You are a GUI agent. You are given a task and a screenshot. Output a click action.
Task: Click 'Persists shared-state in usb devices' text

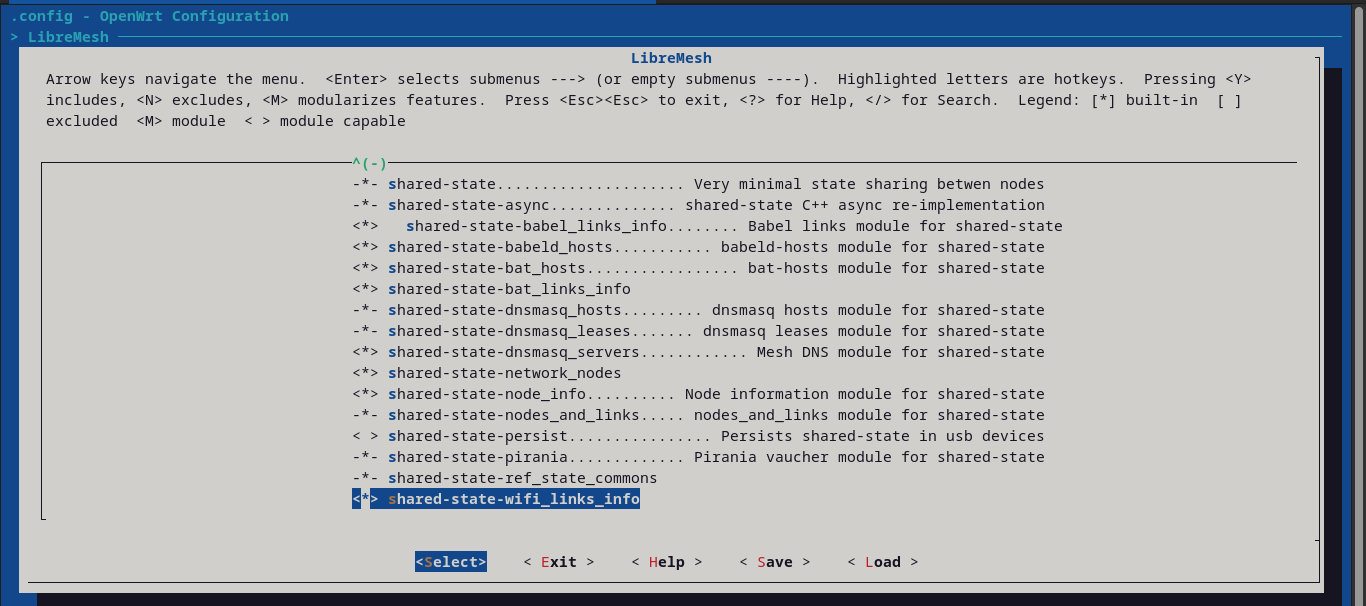pyautogui.click(x=883, y=436)
